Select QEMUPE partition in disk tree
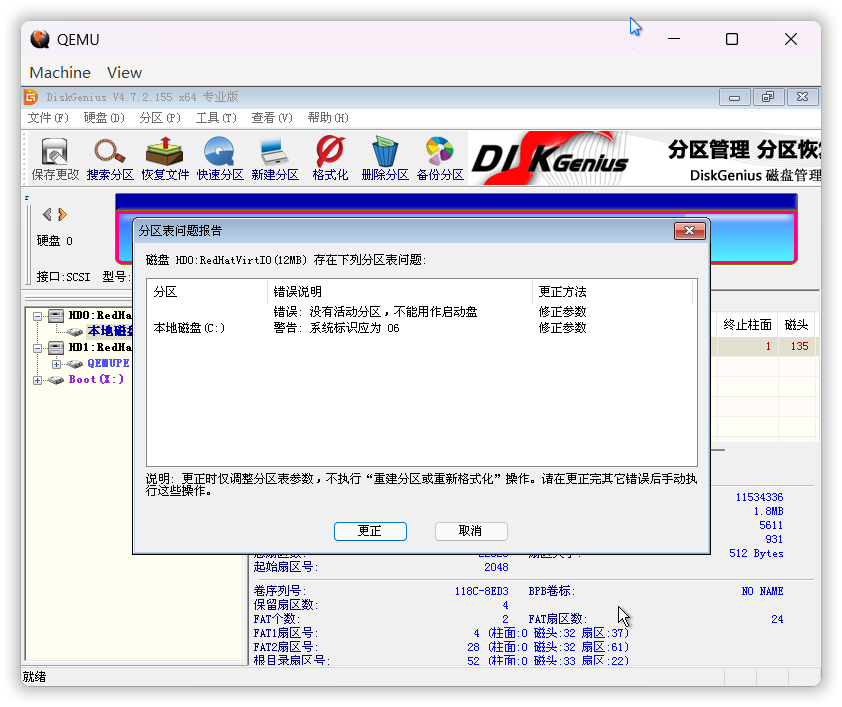Screen dimensions: 842x707 click(108, 363)
